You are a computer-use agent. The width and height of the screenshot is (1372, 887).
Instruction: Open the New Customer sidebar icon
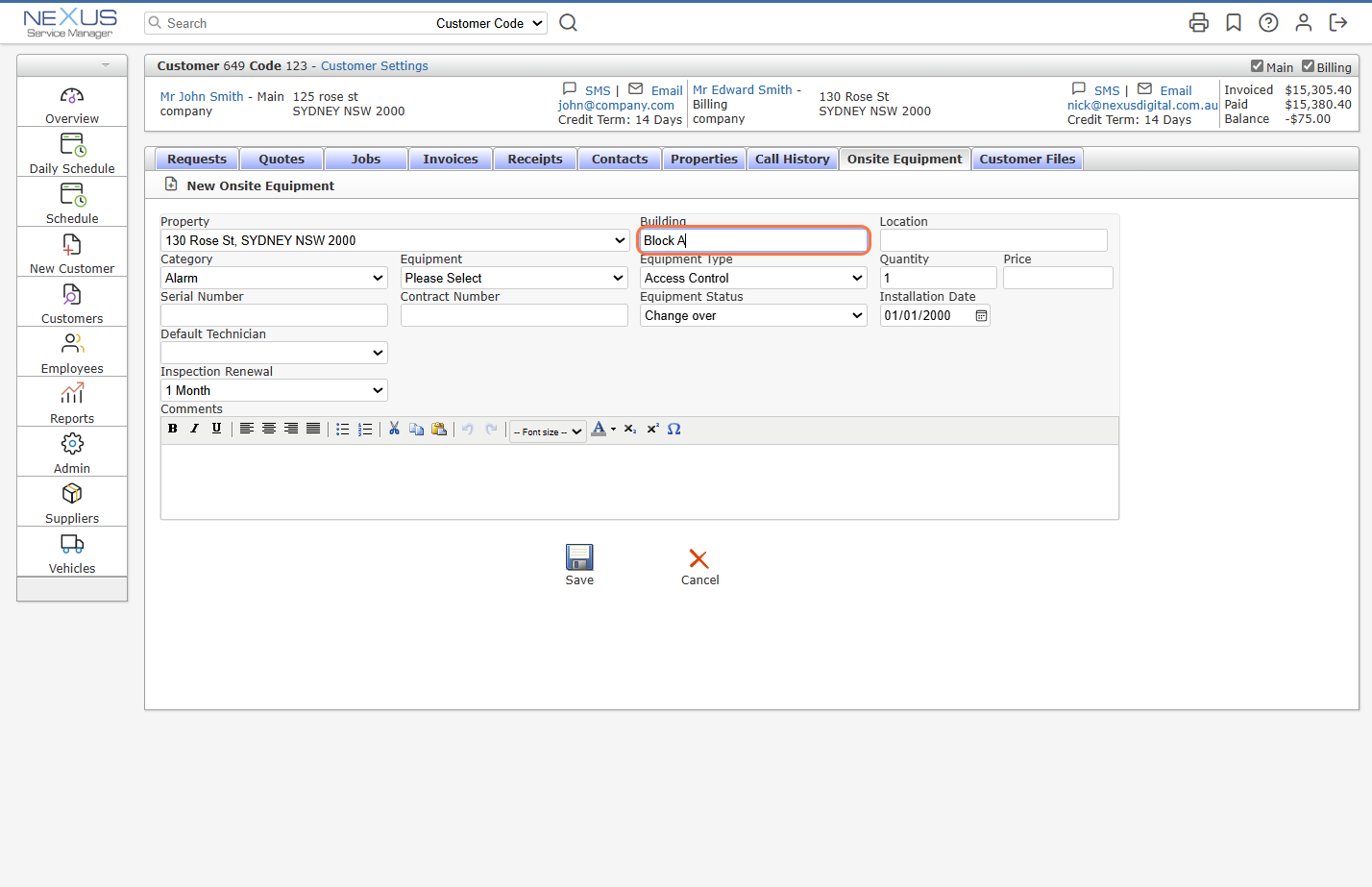(x=72, y=245)
